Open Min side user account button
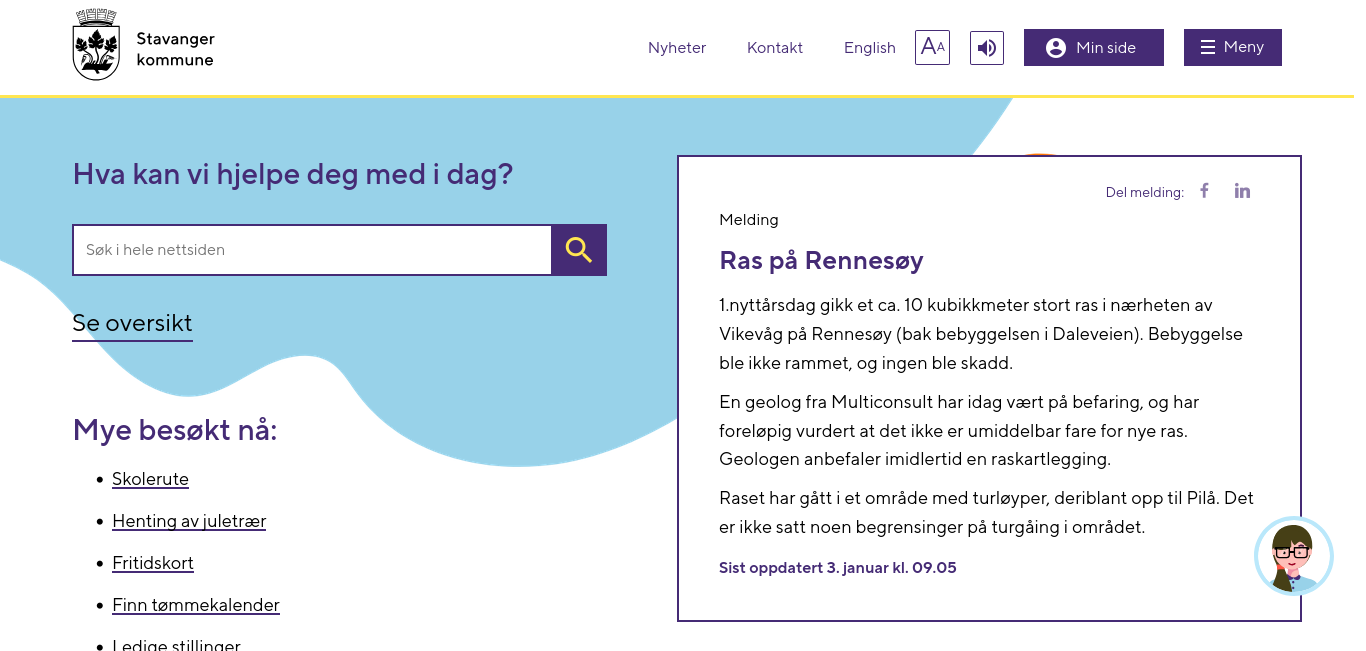This screenshot has width=1366, height=651. (x=1093, y=47)
